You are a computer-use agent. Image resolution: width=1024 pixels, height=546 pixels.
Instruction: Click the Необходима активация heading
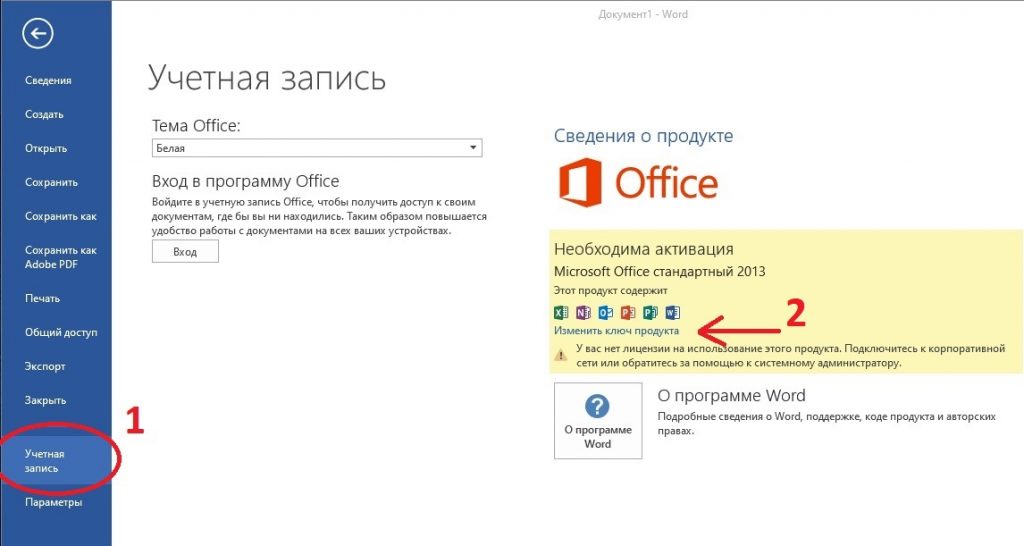(643, 249)
